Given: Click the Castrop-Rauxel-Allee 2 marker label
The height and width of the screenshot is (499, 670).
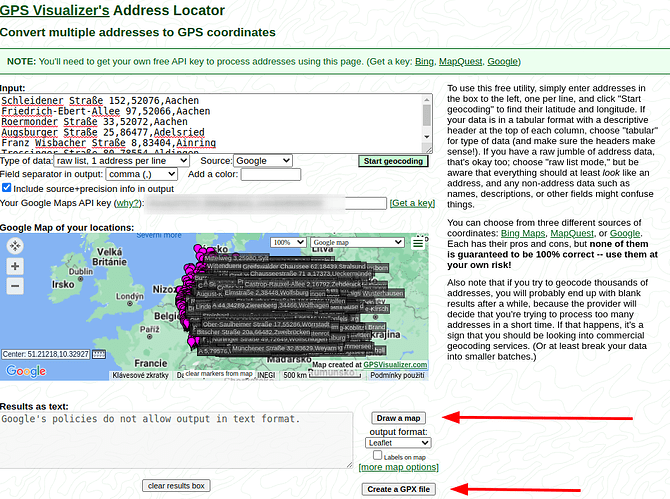Looking at the screenshot, I should click(303, 284).
